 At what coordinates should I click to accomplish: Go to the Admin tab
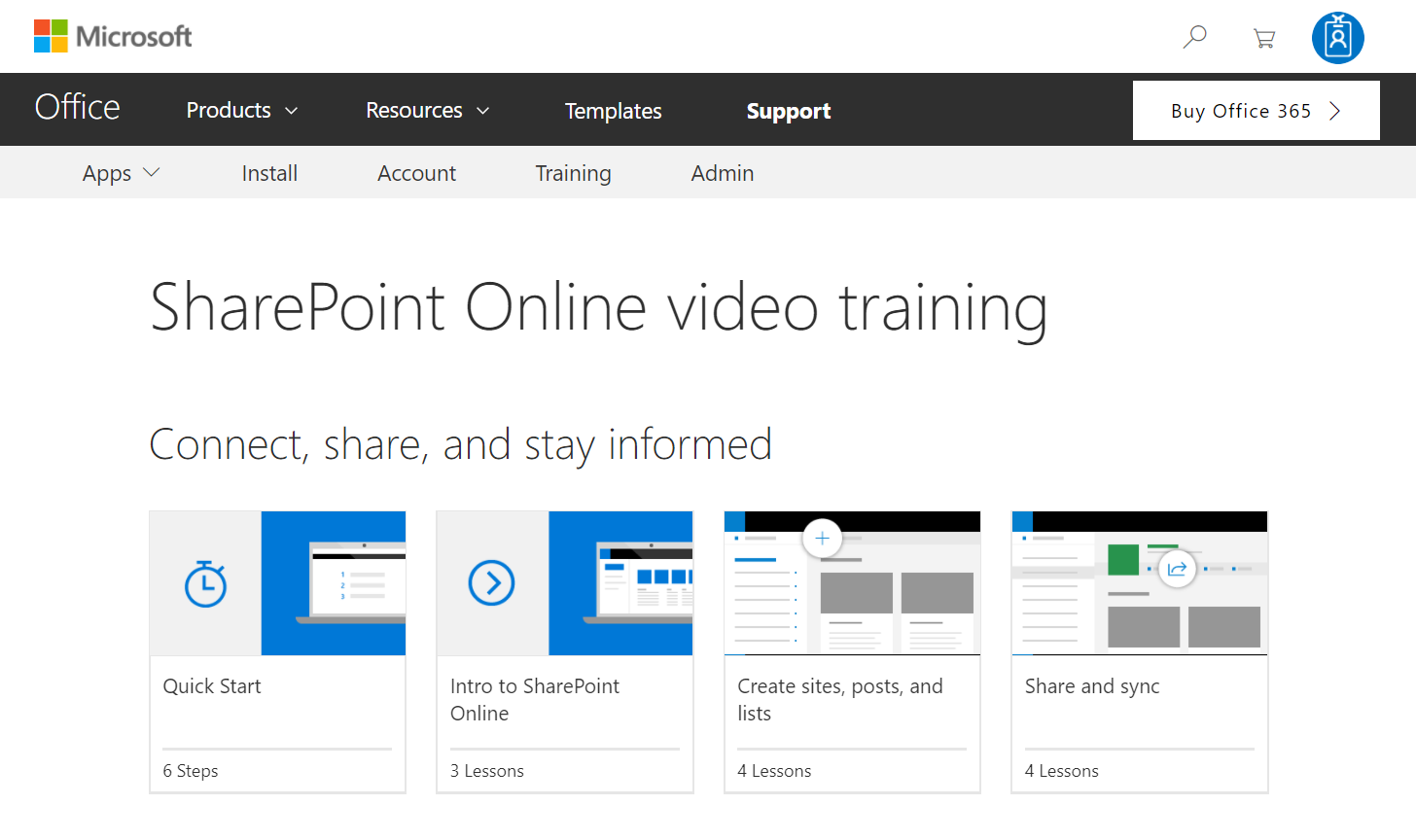tap(723, 173)
